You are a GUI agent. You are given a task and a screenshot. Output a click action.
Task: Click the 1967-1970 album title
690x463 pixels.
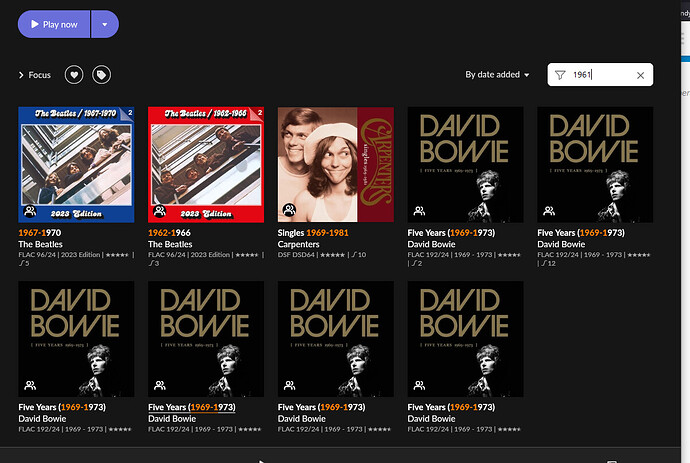coord(40,233)
